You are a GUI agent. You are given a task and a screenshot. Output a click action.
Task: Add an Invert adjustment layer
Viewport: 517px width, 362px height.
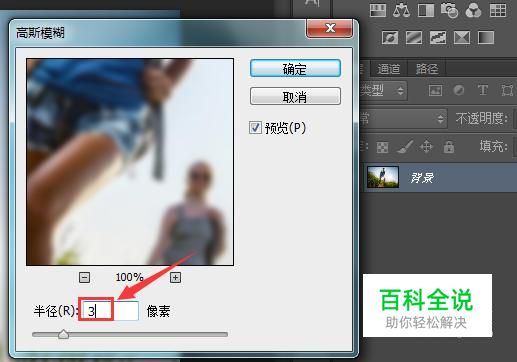[390, 37]
